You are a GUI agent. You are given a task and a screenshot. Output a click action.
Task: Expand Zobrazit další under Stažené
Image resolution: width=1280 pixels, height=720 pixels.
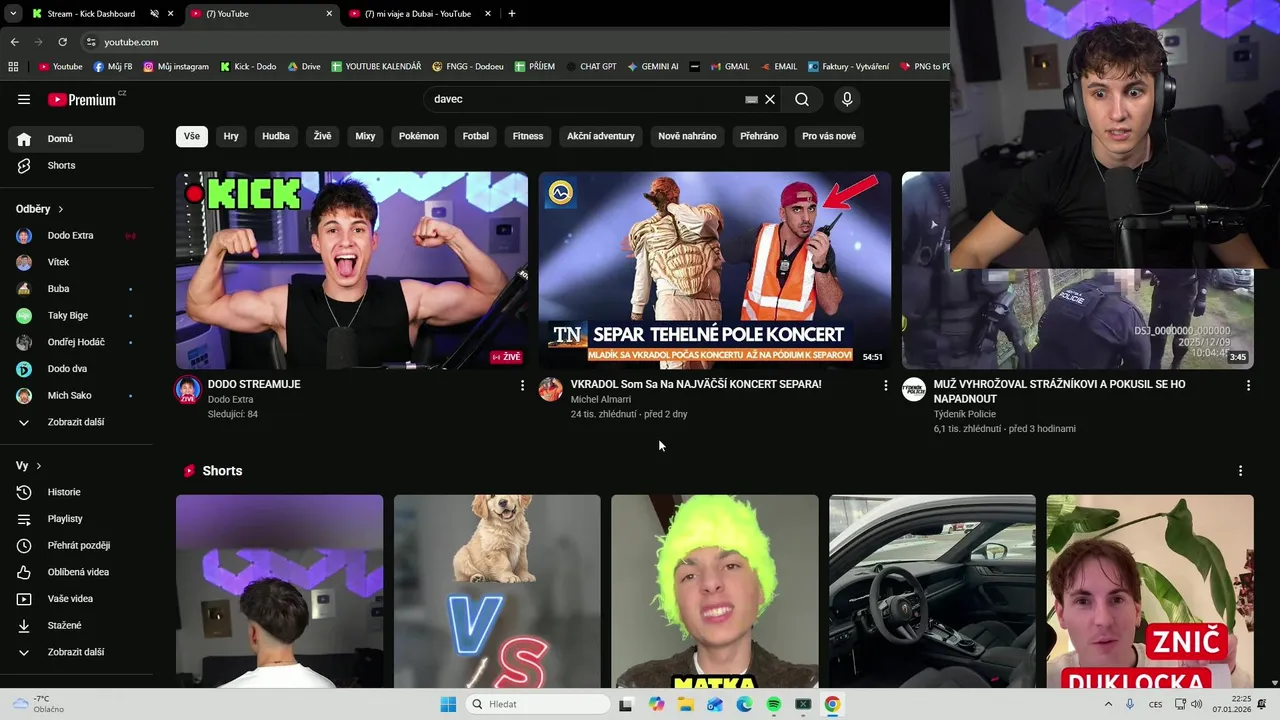pyautogui.click(x=76, y=652)
